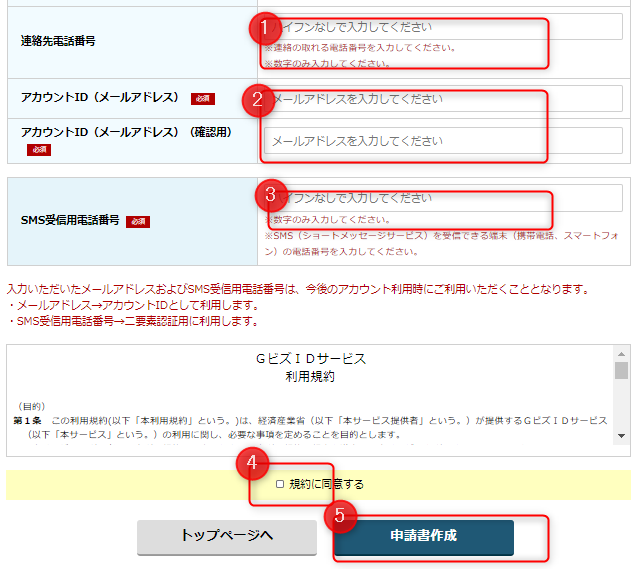Image resolution: width=638 pixels, height=569 pixels.
Task: Click the ※連絡の取れる電話番号 note text
Action: (x=360, y=48)
